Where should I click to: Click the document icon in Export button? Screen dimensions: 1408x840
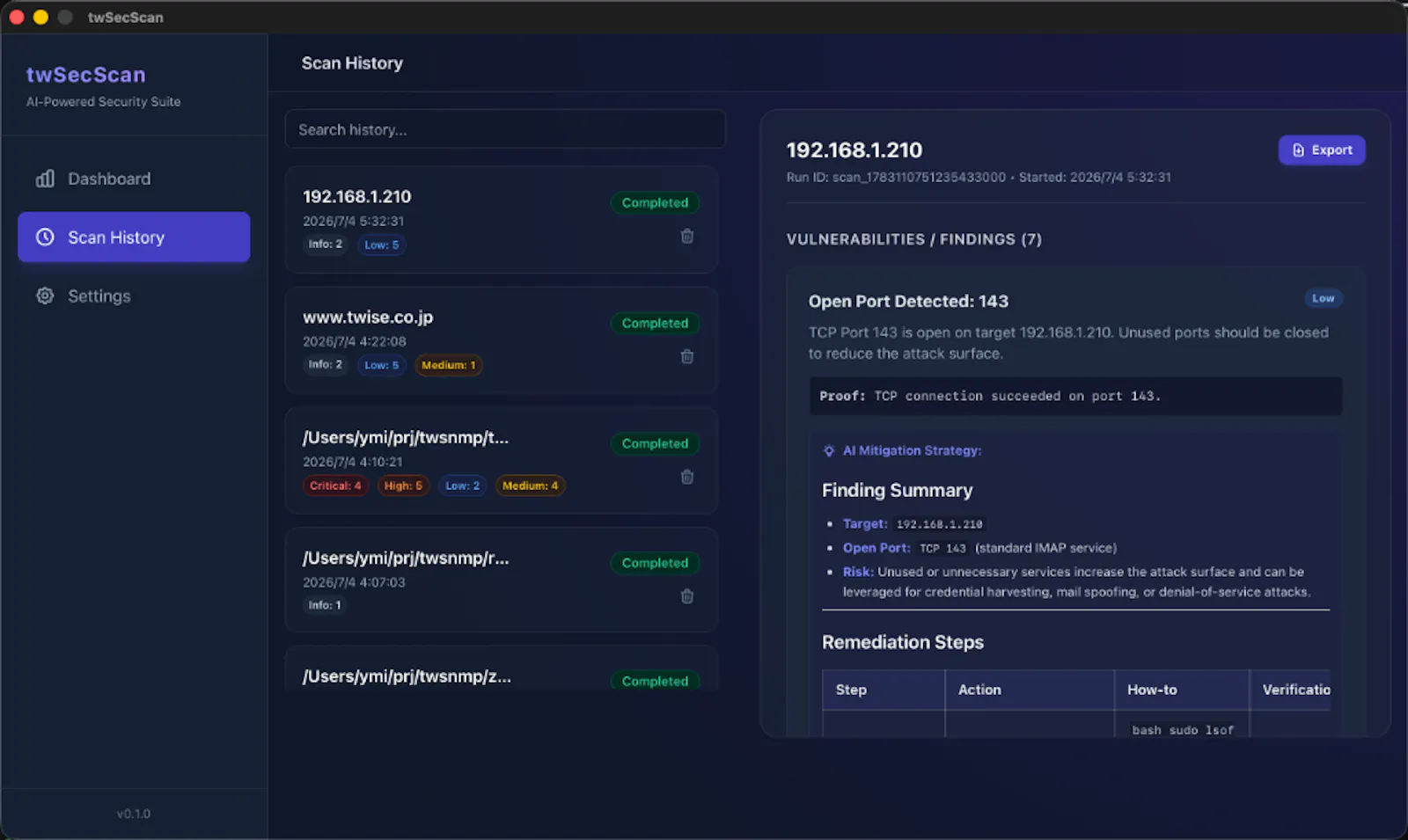pyautogui.click(x=1298, y=150)
